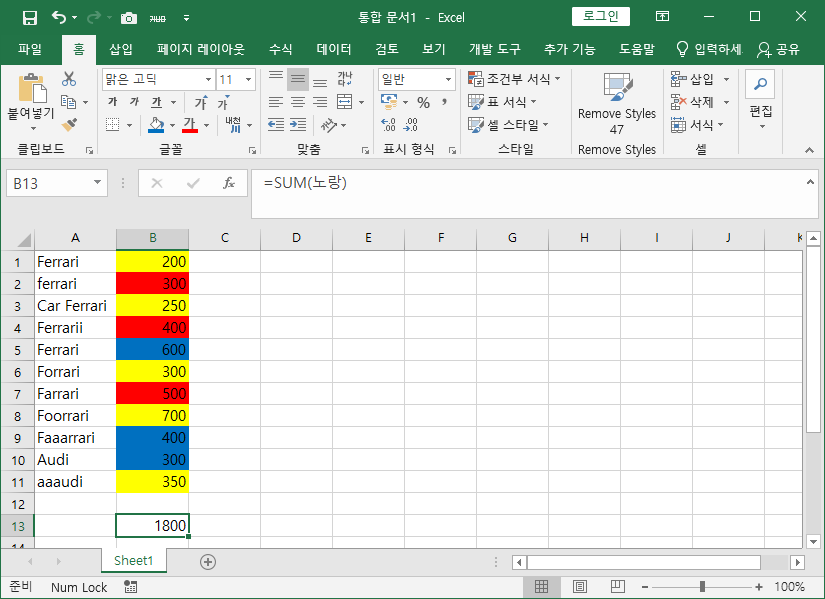Click the Decrease Decimal icon
825x599 pixels.
coord(410,125)
